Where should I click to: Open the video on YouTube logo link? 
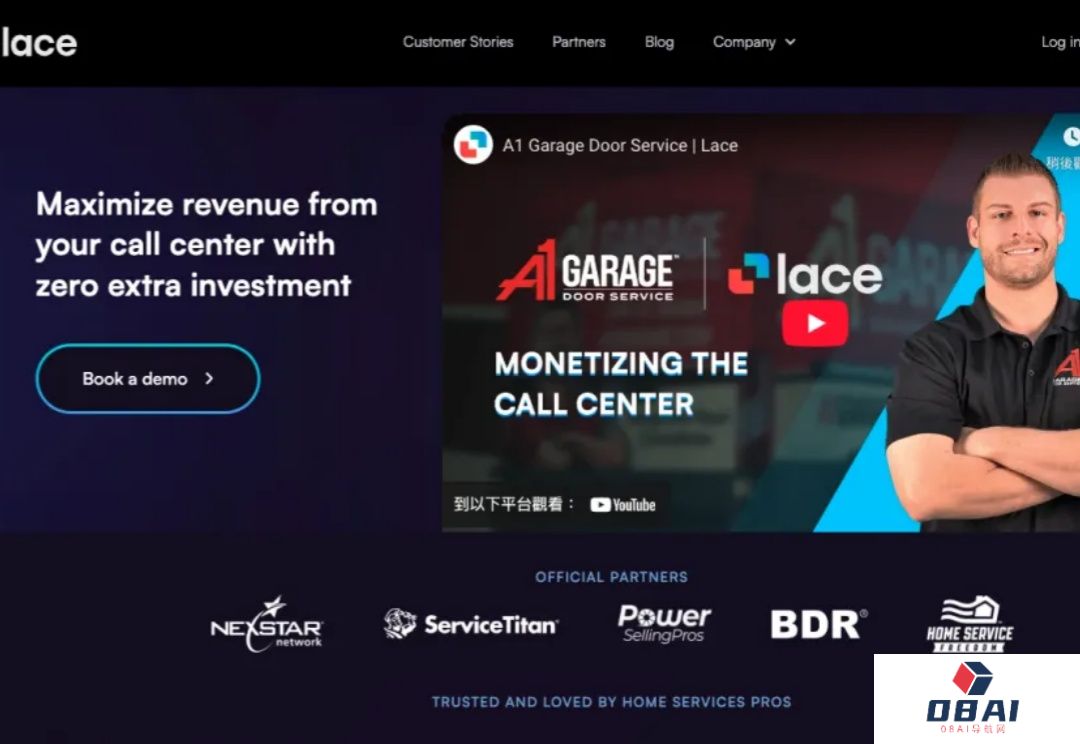(623, 505)
